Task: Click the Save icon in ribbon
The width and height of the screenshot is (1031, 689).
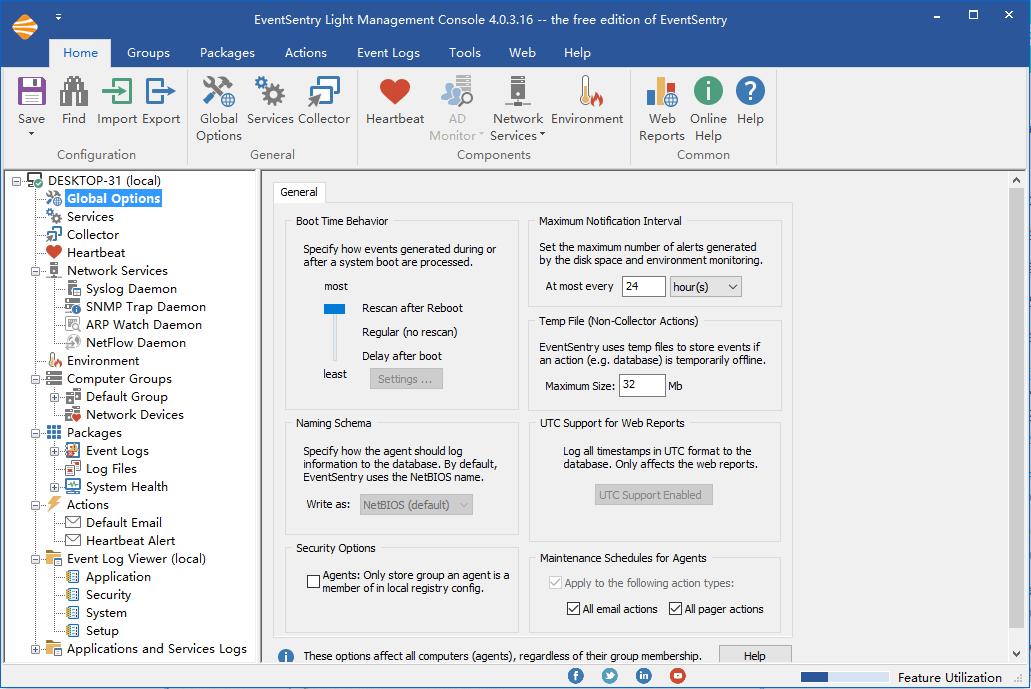Action: coord(31,91)
